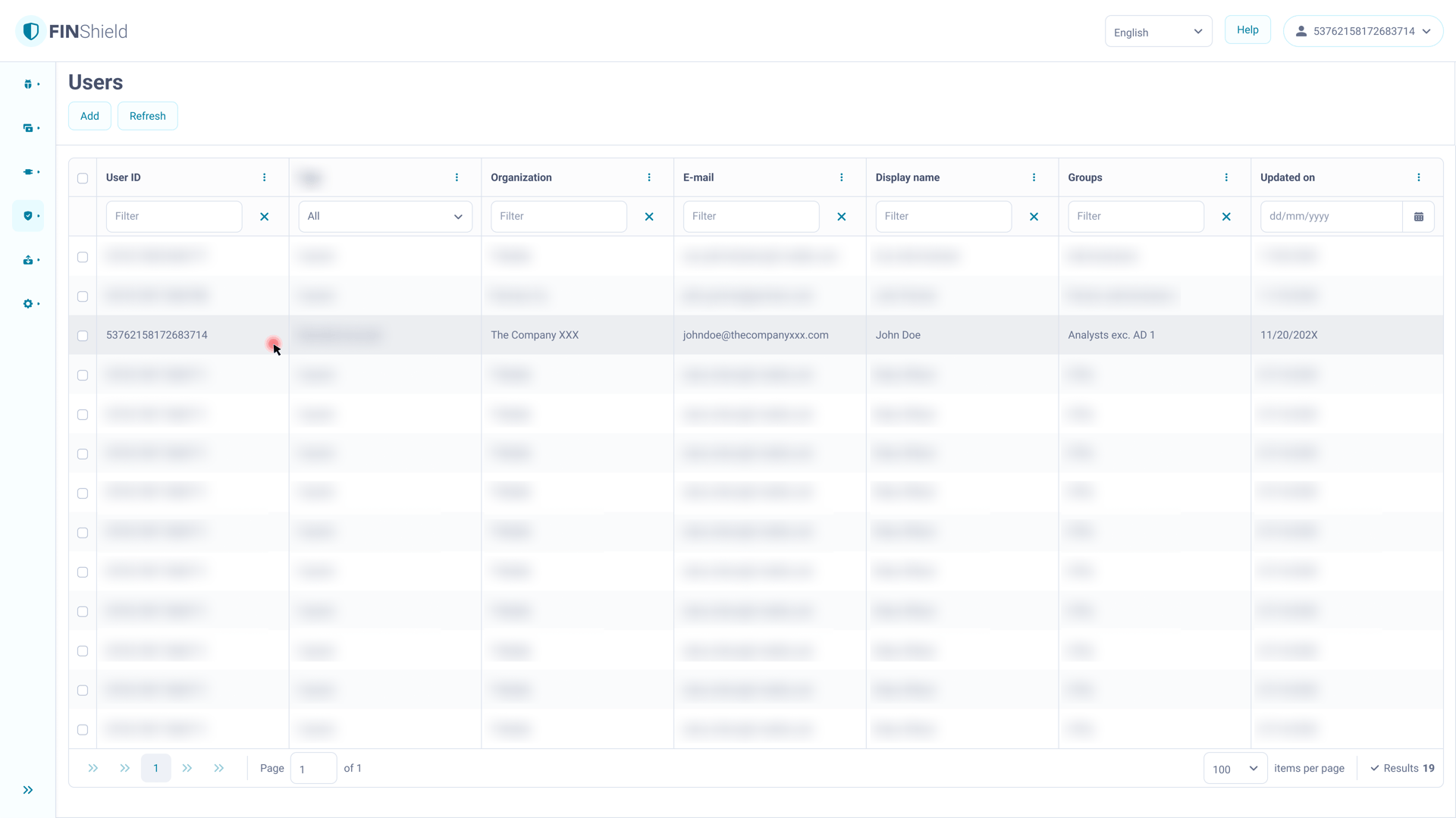The image size is (1456, 818).
Task: Refresh the users list
Action: click(x=147, y=116)
